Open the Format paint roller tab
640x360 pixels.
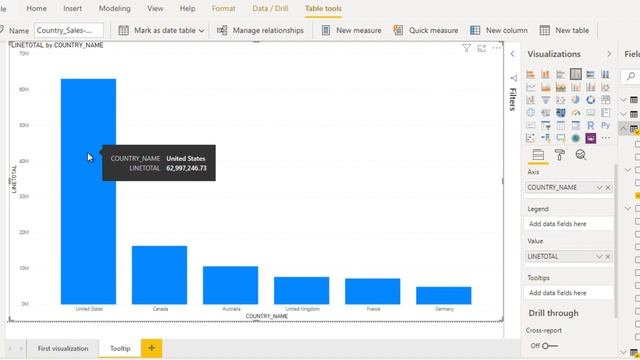click(560, 155)
